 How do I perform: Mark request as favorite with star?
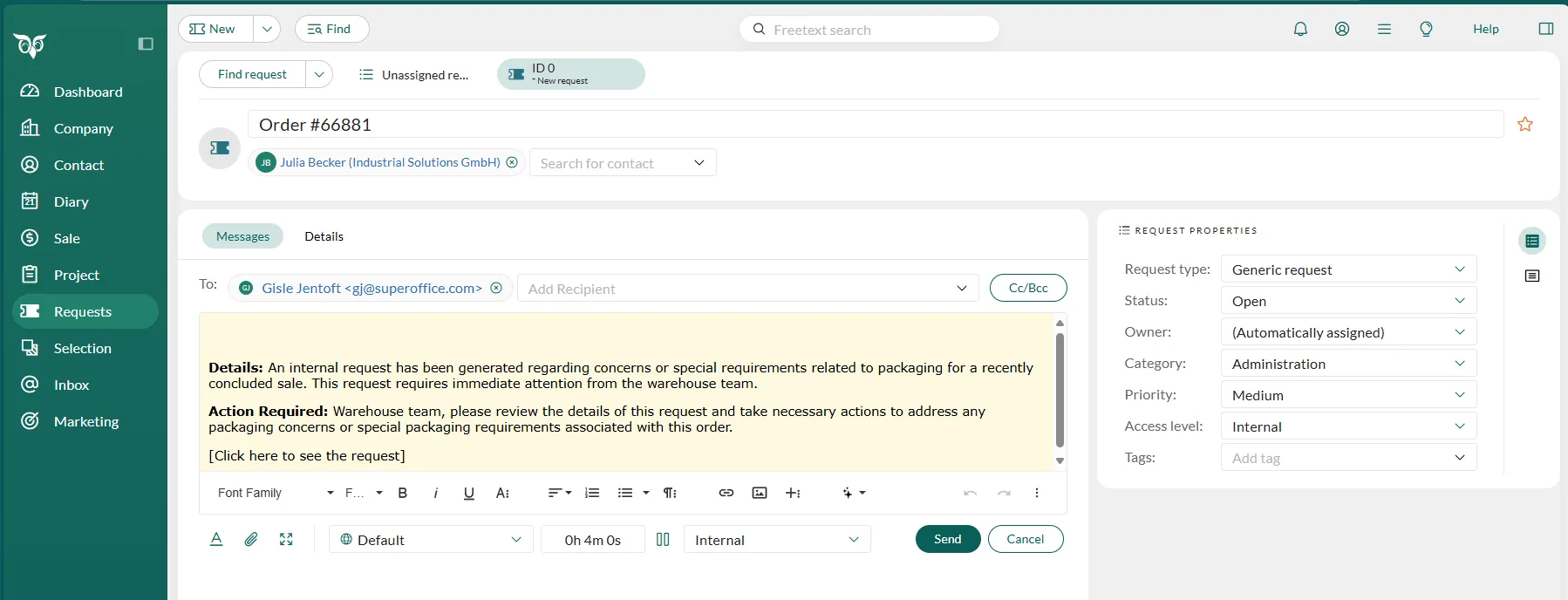pyautogui.click(x=1524, y=125)
